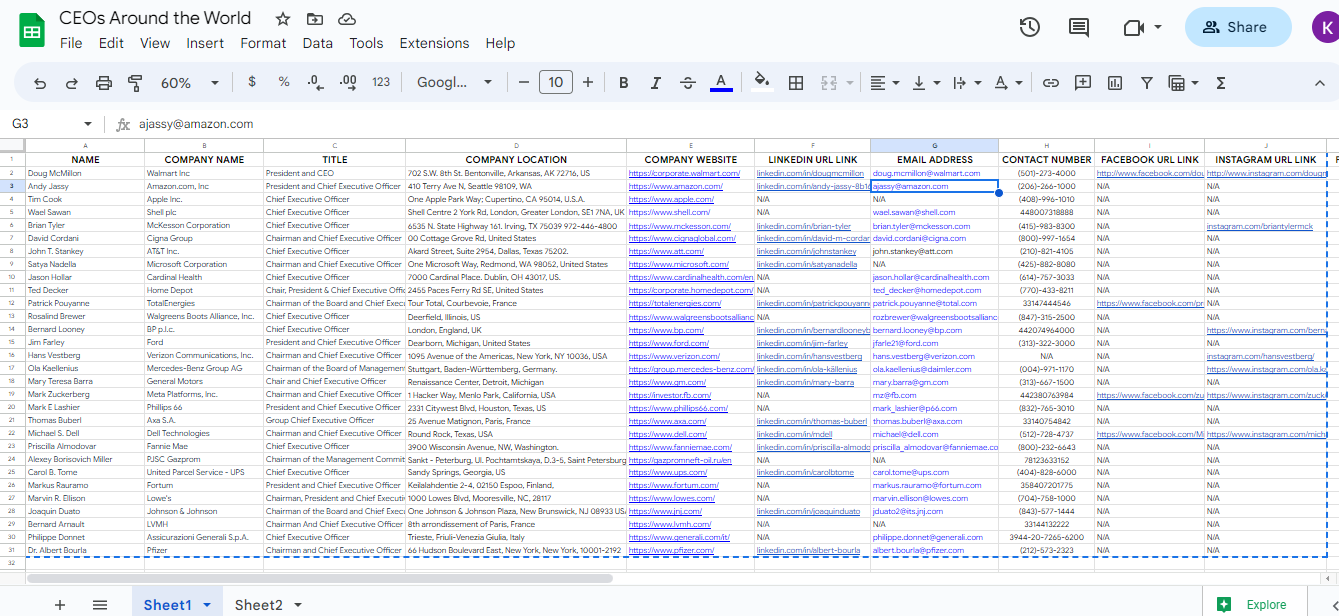Screen dimensions: 1339x616
Task: Click the Explore button
Action: tap(1254, 604)
